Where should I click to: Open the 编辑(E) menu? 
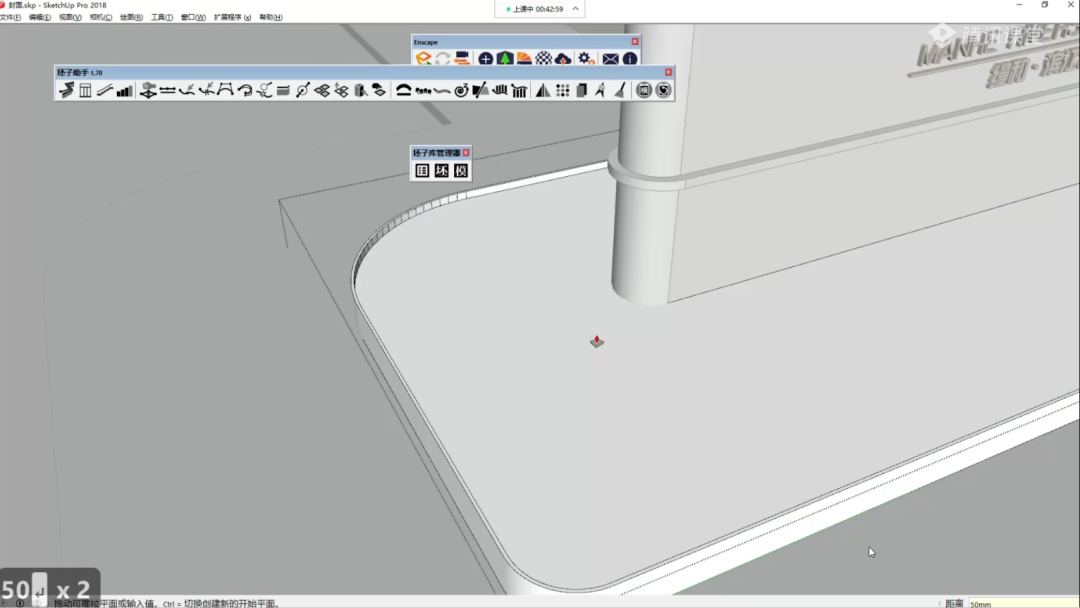(40, 17)
